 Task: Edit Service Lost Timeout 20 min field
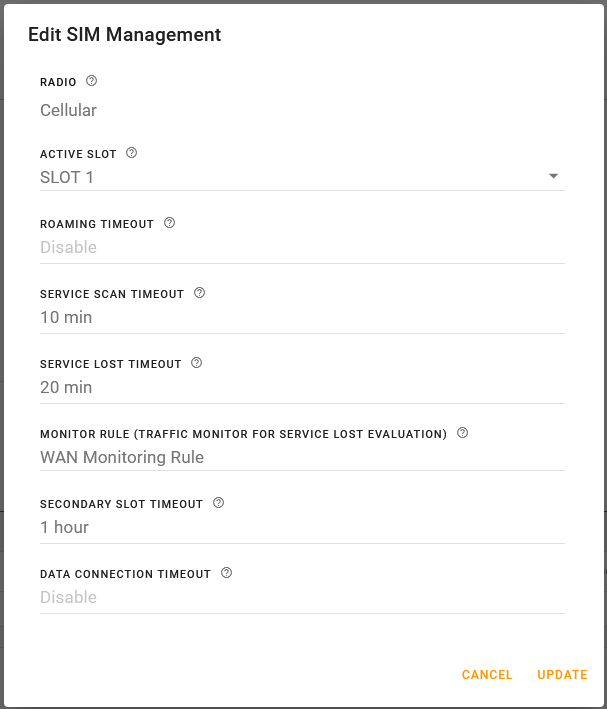point(300,387)
